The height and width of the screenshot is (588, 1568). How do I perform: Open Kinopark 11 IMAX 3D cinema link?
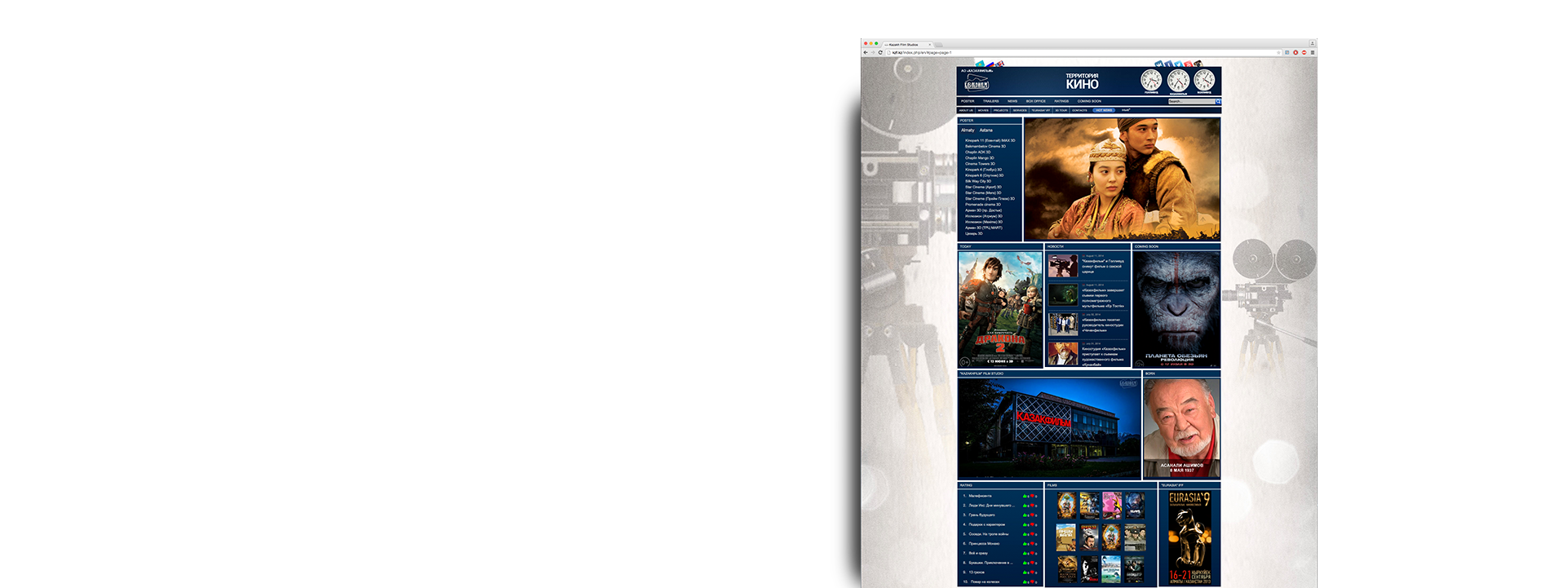(x=990, y=140)
